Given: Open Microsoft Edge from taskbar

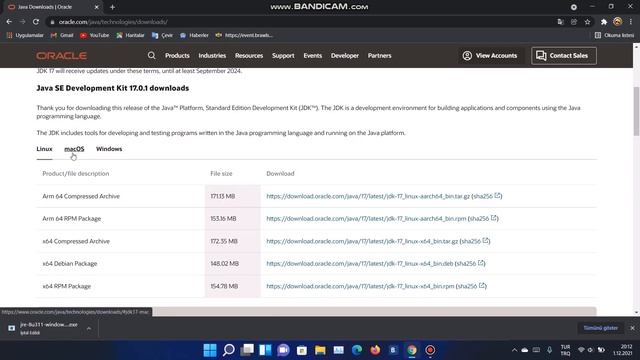Looking at the screenshot, I should pyautogui.click(x=357, y=350).
